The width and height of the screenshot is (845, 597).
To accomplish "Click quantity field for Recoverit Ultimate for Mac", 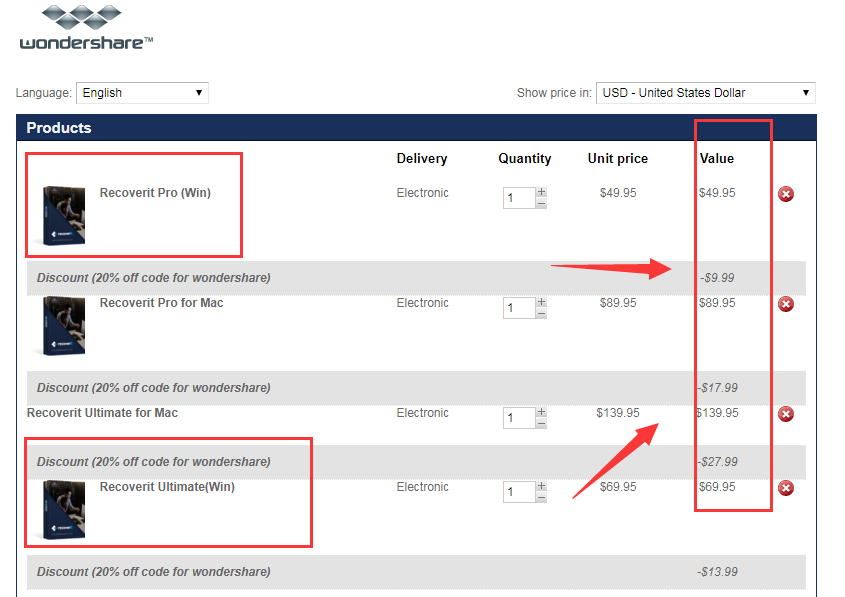I will [519, 418].
